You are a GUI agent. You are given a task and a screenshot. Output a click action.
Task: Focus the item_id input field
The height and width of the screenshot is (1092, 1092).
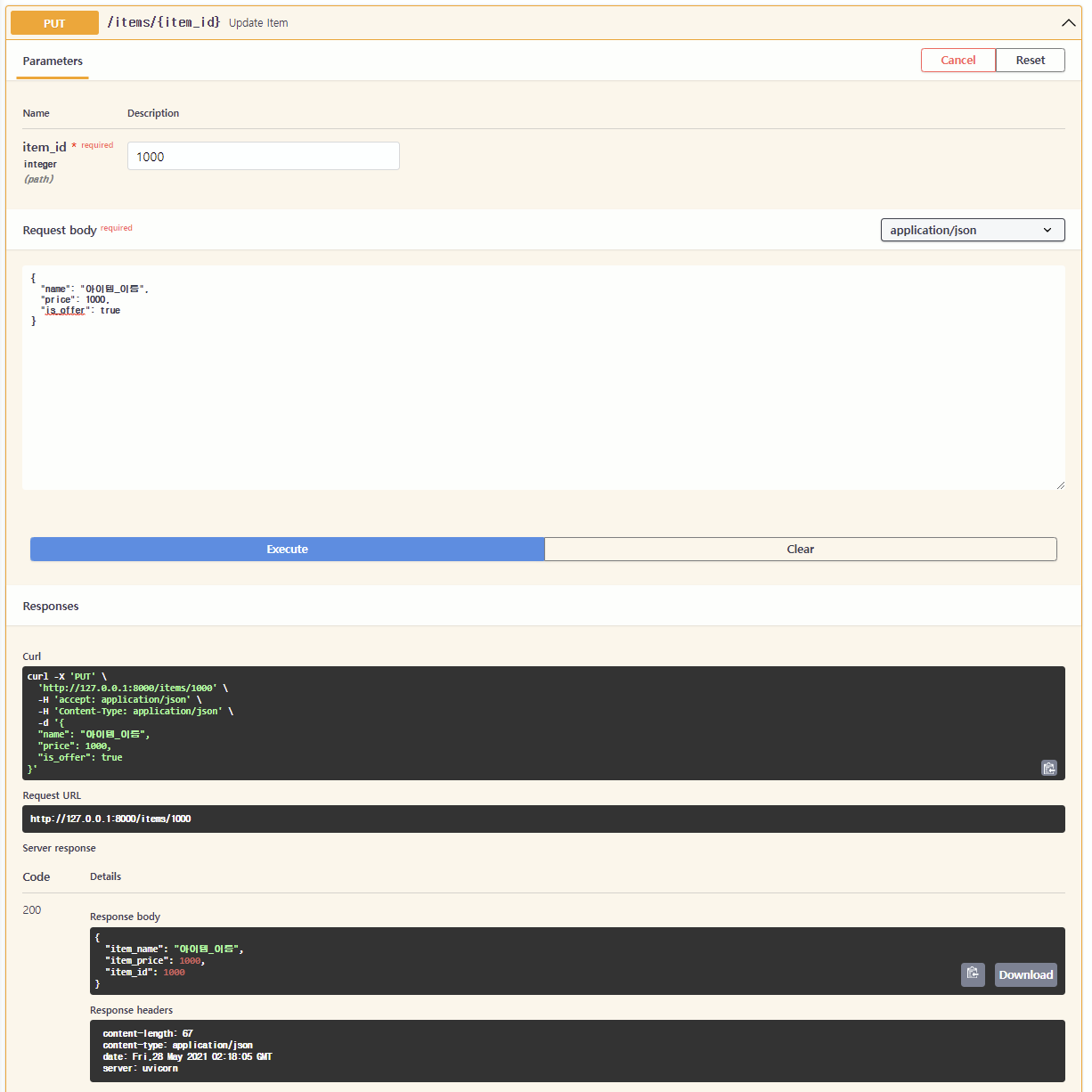pos(264,156)
